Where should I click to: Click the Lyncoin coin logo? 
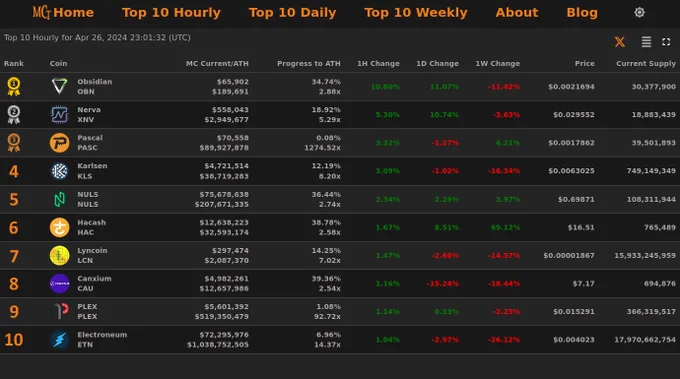tap(59, 255)
